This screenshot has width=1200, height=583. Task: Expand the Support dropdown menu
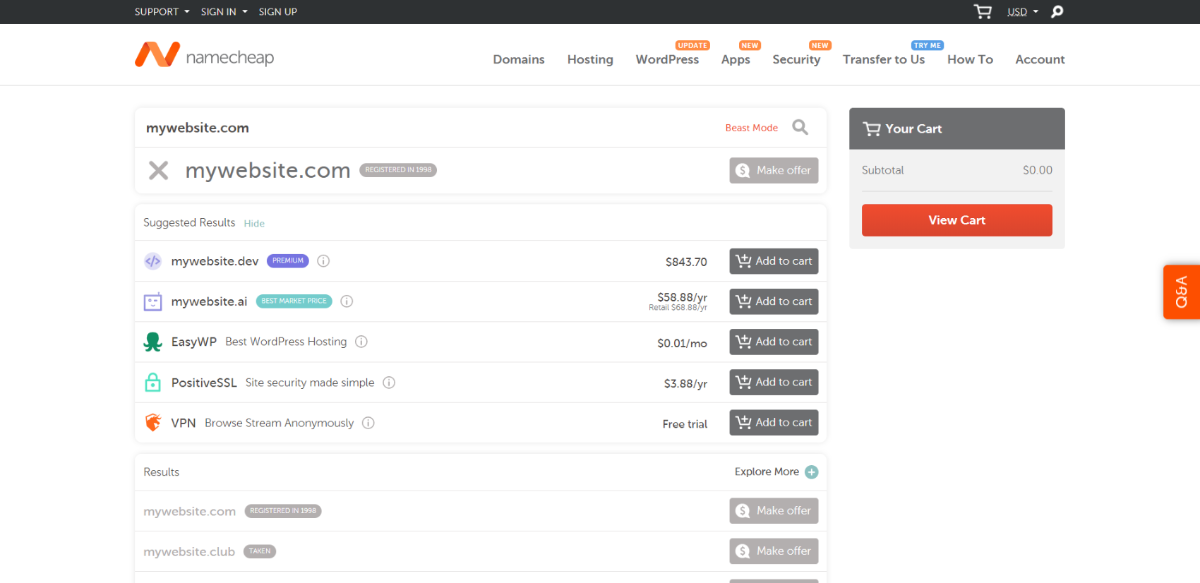(162, 12)
